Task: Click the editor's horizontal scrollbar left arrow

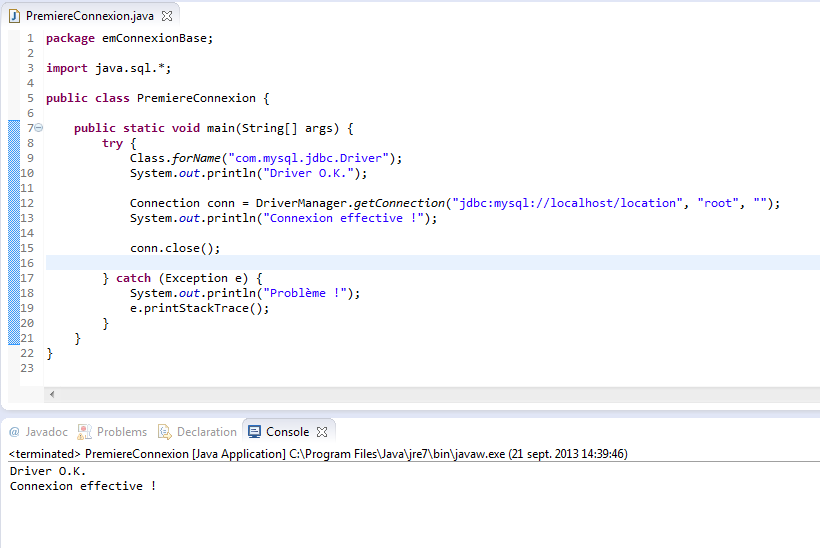Action: 52,394
